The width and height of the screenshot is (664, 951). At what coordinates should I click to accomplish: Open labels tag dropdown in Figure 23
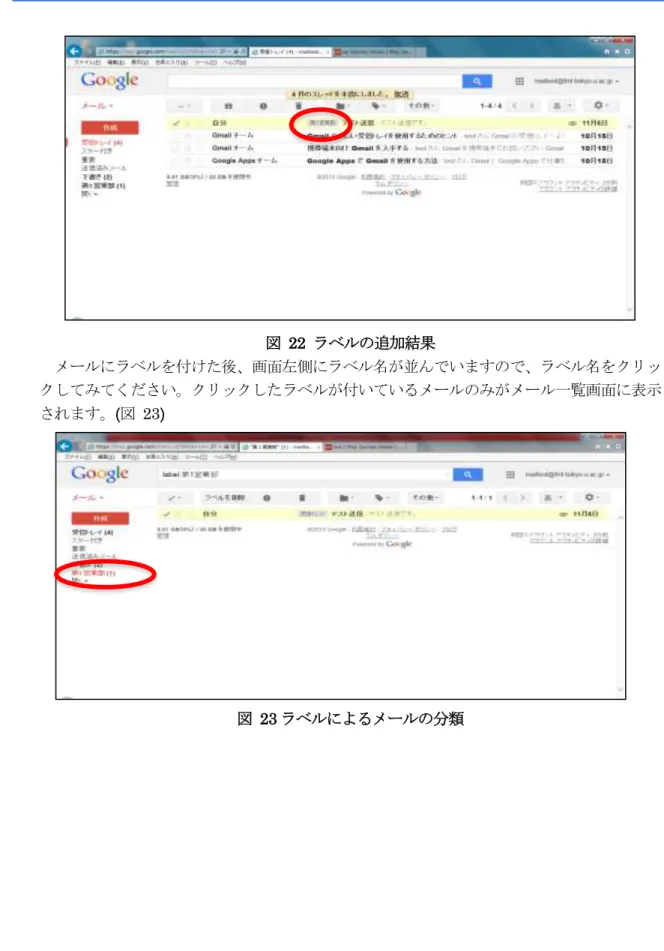(382, 498)
